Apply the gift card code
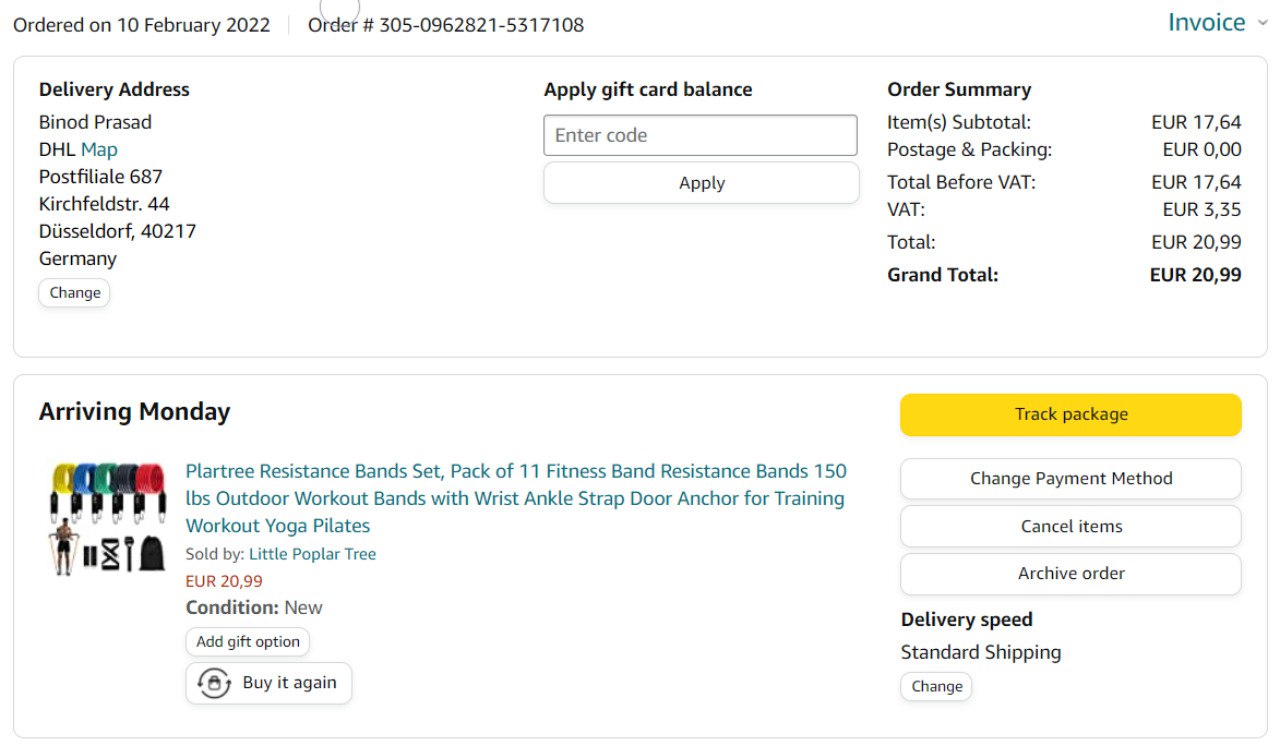Image resolution: width=1280 pixels, height=746 pixels. [x=701, y=183]
